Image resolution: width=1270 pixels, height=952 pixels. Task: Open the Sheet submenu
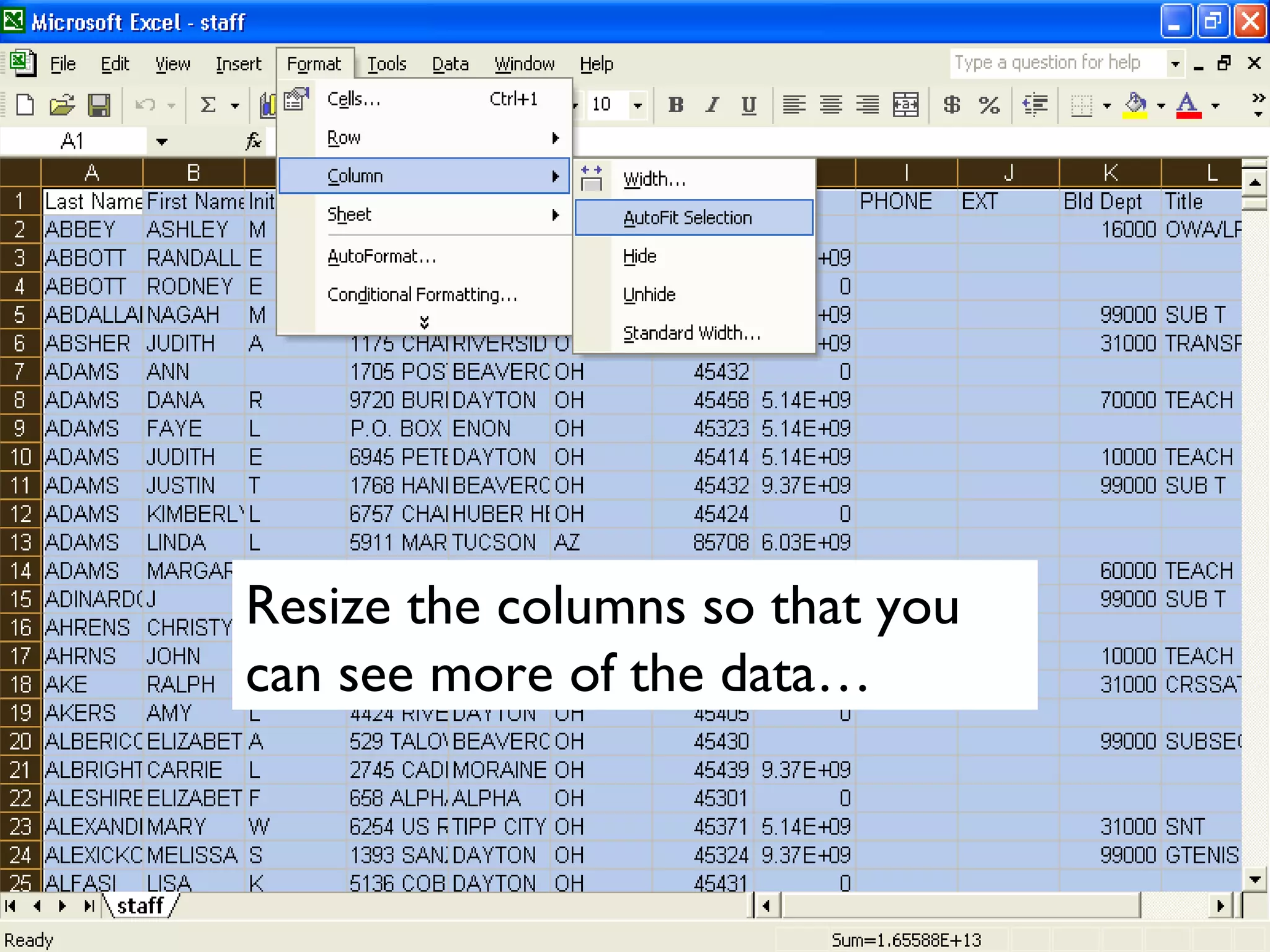point(424,214)
